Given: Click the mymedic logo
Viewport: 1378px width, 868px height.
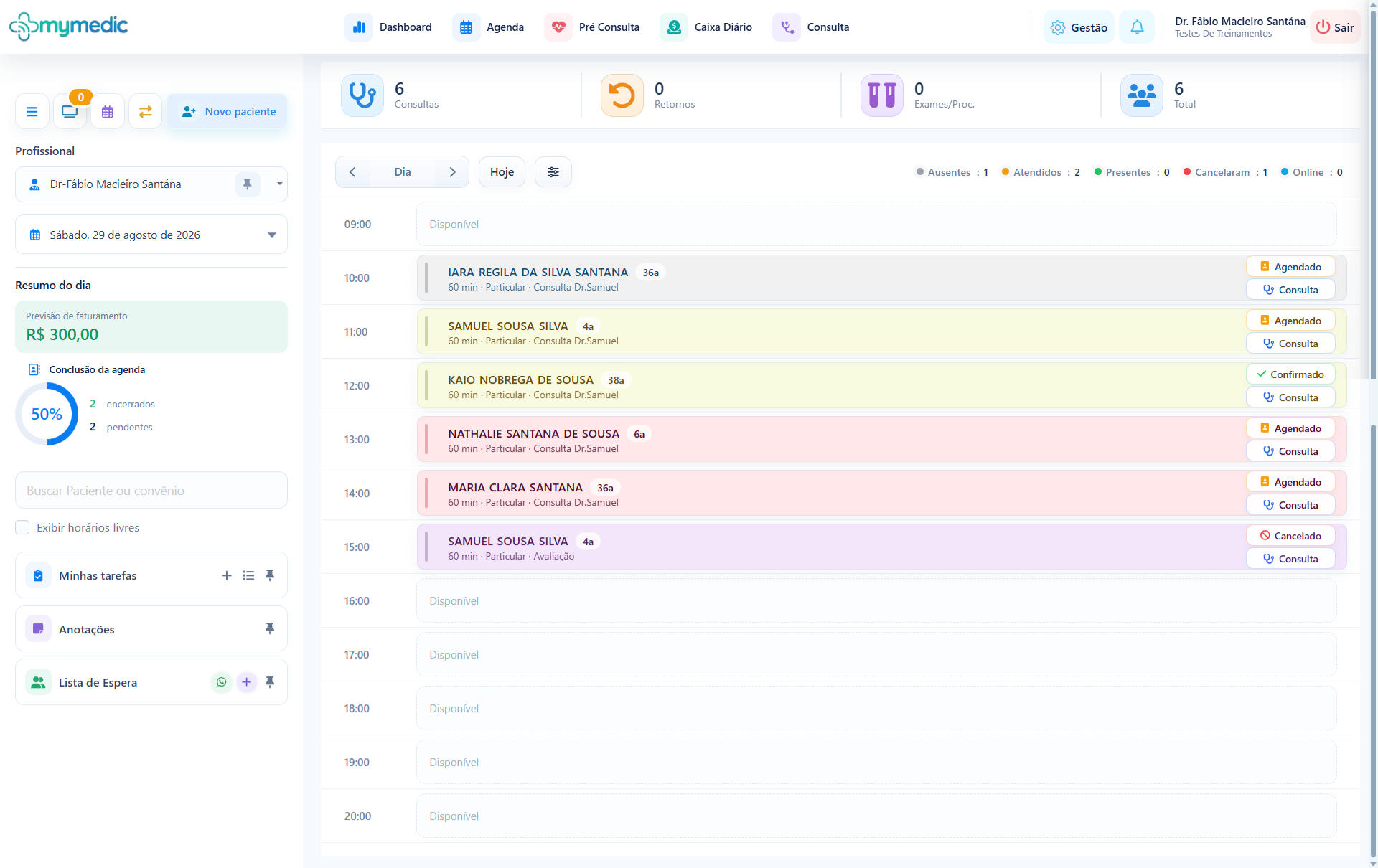Looking at the screenshot, I should (69, 27).
